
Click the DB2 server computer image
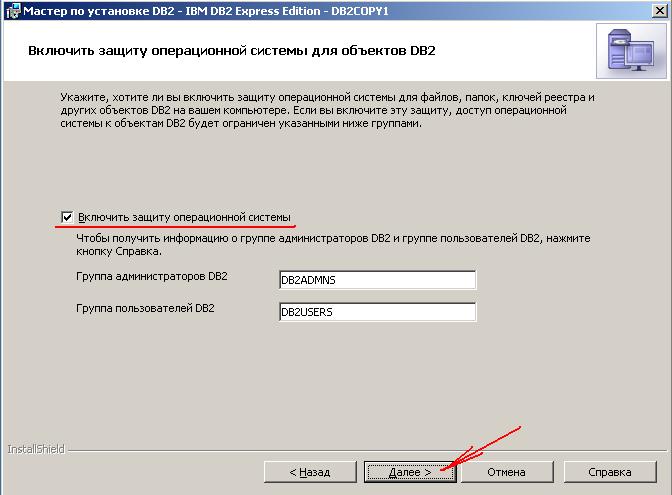pos(631,51)
